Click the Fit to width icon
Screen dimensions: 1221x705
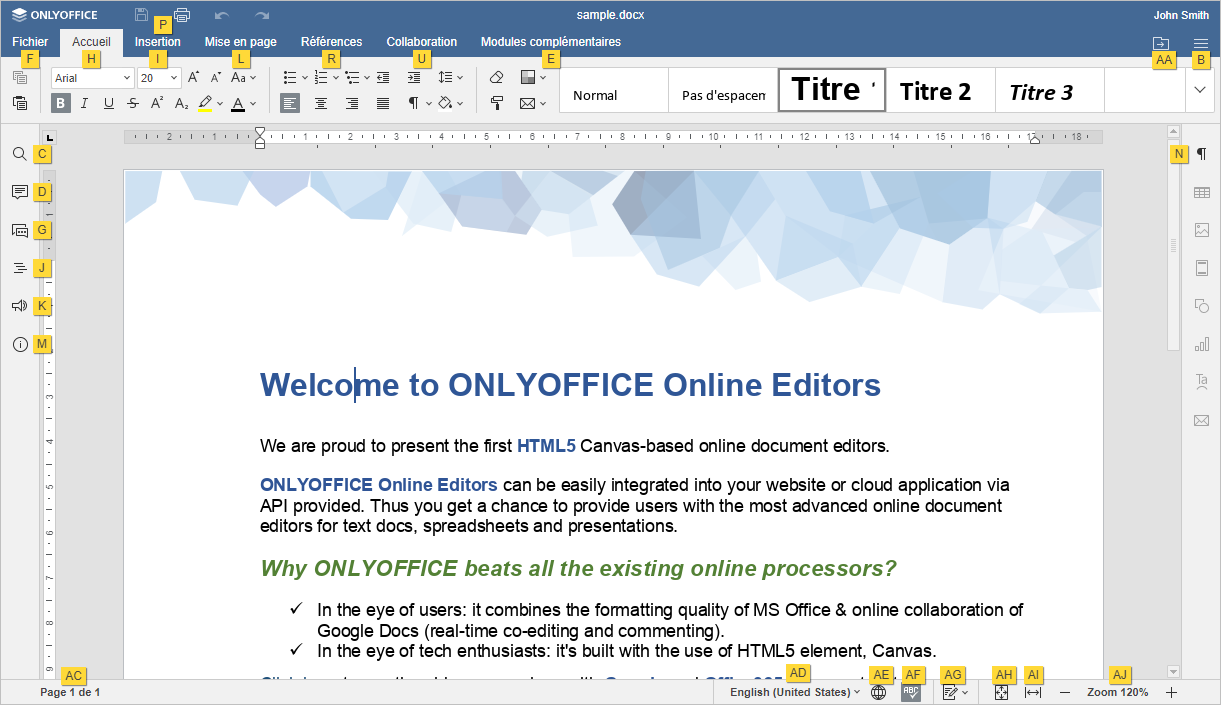(x=1033, y=692)
